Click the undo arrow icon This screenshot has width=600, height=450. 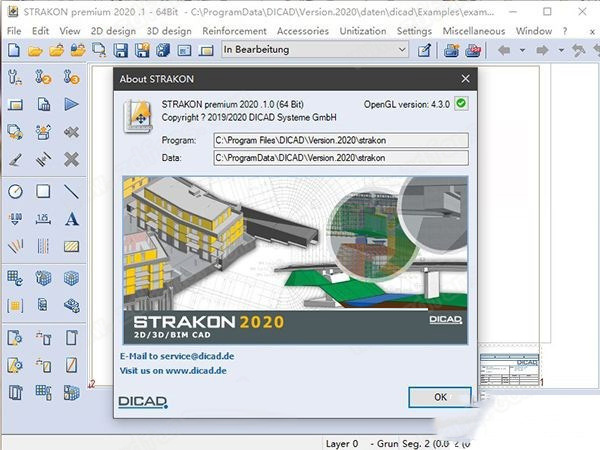[x=578, y=50]
